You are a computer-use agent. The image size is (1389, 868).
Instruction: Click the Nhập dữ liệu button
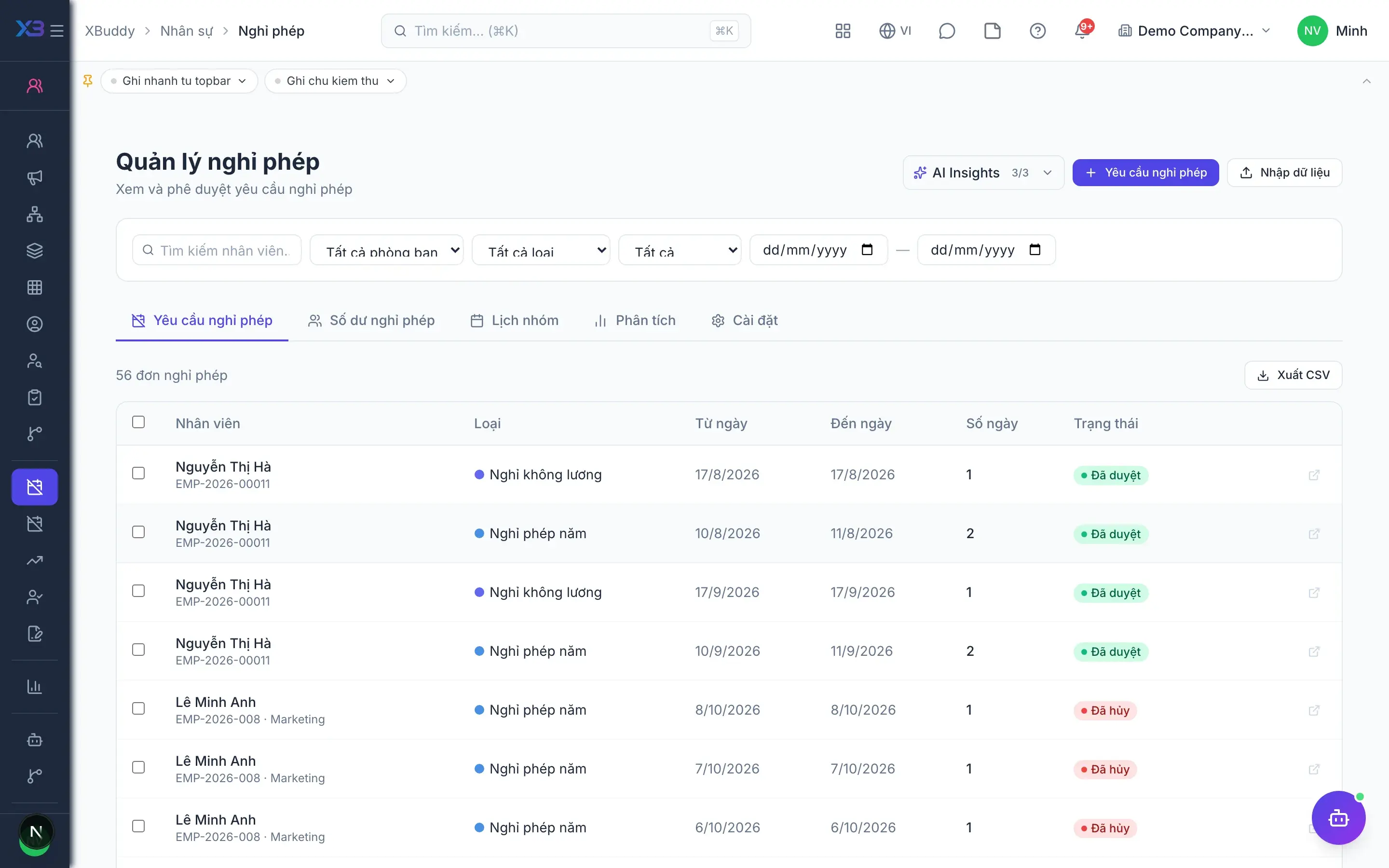coord(1284,173)
